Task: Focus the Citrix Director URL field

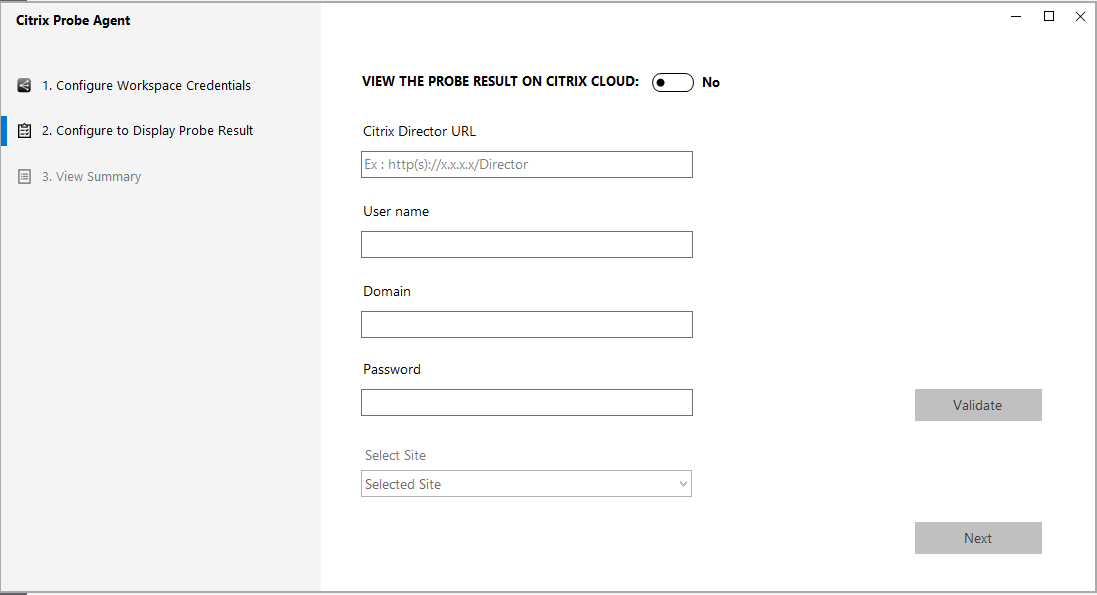Action: pyautogui.click(x=526, y=164)
